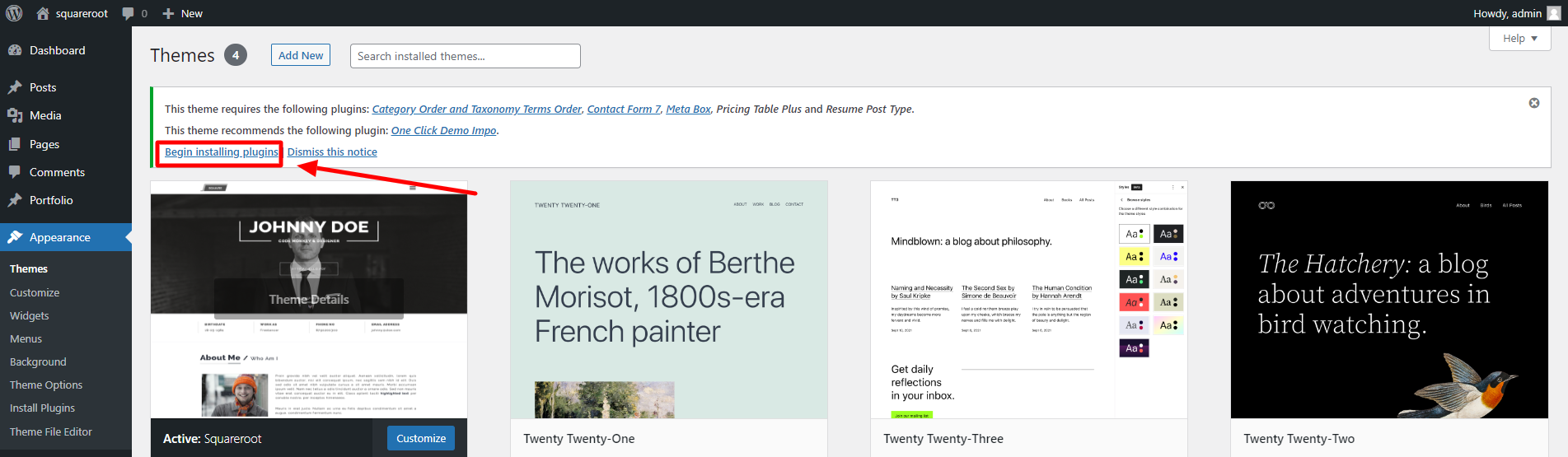This screenshot has height=457, width=1568.
Task: Follow the Category Order and Taxonomy Terms Order link
Action: [x=476, y=109]
